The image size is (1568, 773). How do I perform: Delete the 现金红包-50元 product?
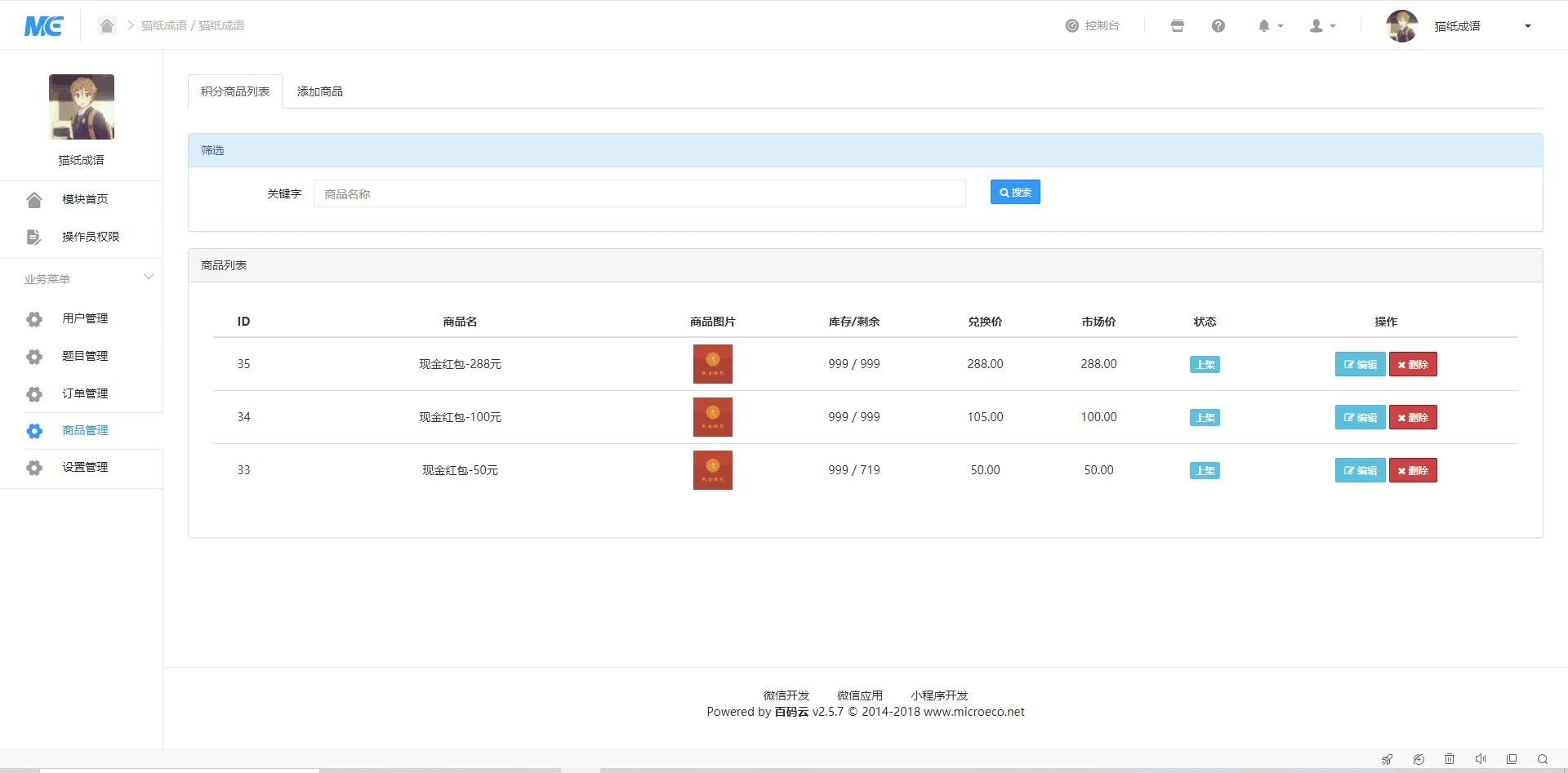(x=1413, y=471)
